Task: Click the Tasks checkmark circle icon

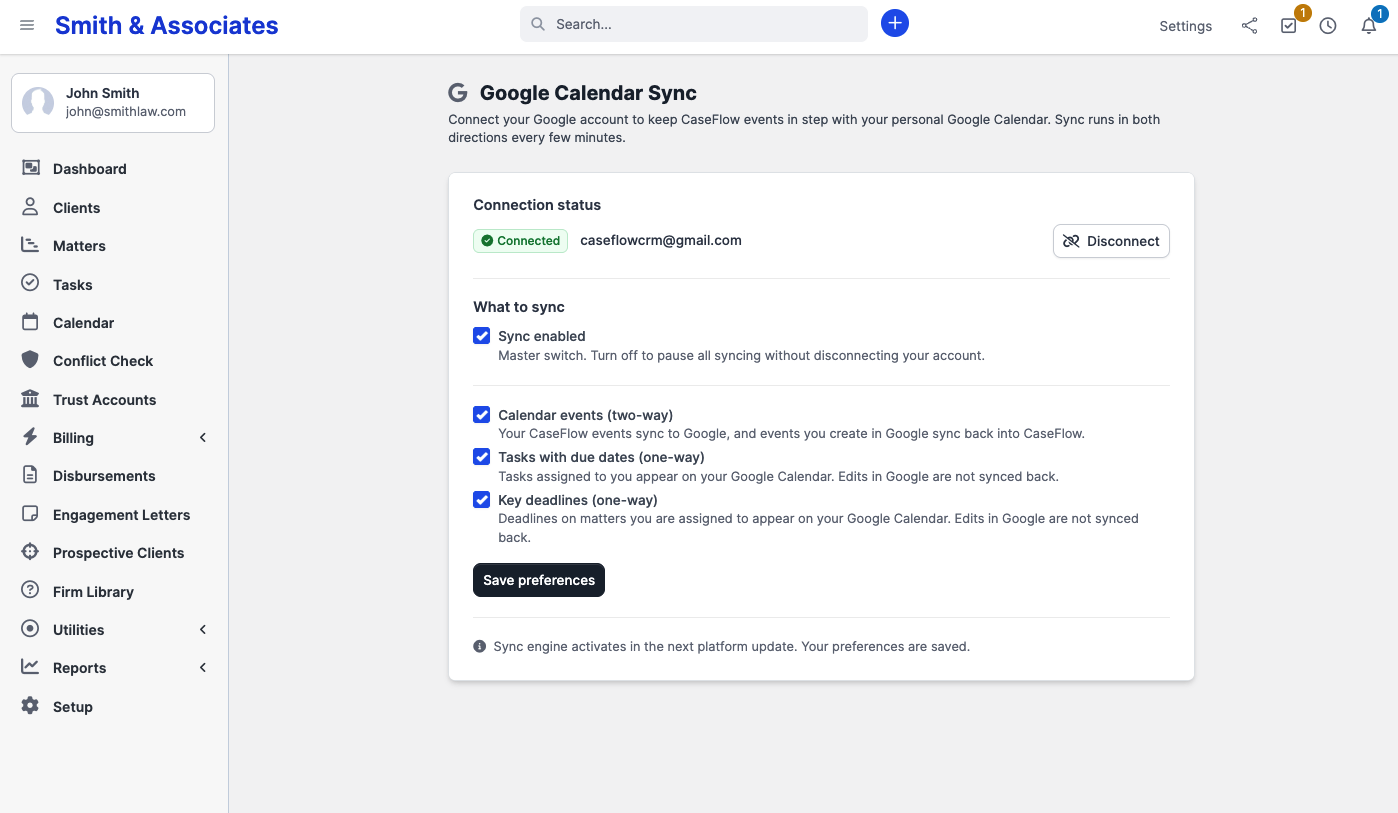Action: click(x=31, y=283)
